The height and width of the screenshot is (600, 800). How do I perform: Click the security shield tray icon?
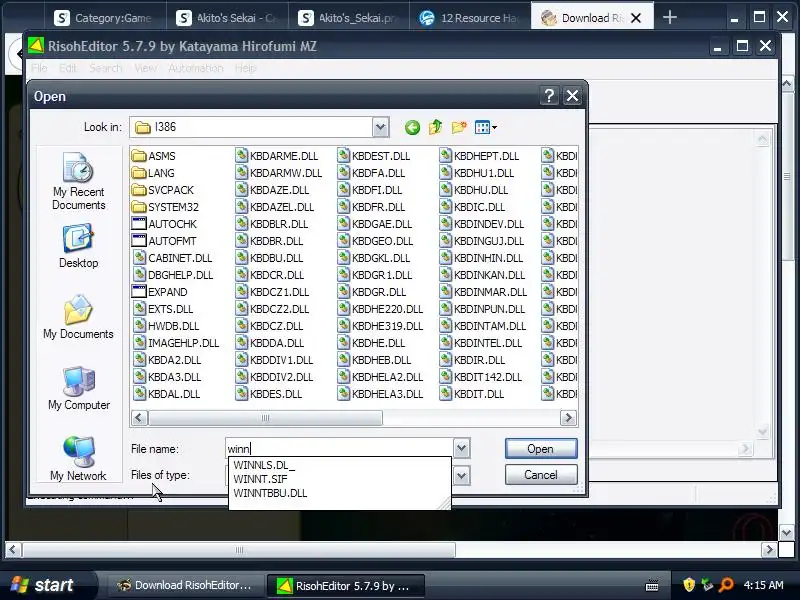(x=689, y=585)
